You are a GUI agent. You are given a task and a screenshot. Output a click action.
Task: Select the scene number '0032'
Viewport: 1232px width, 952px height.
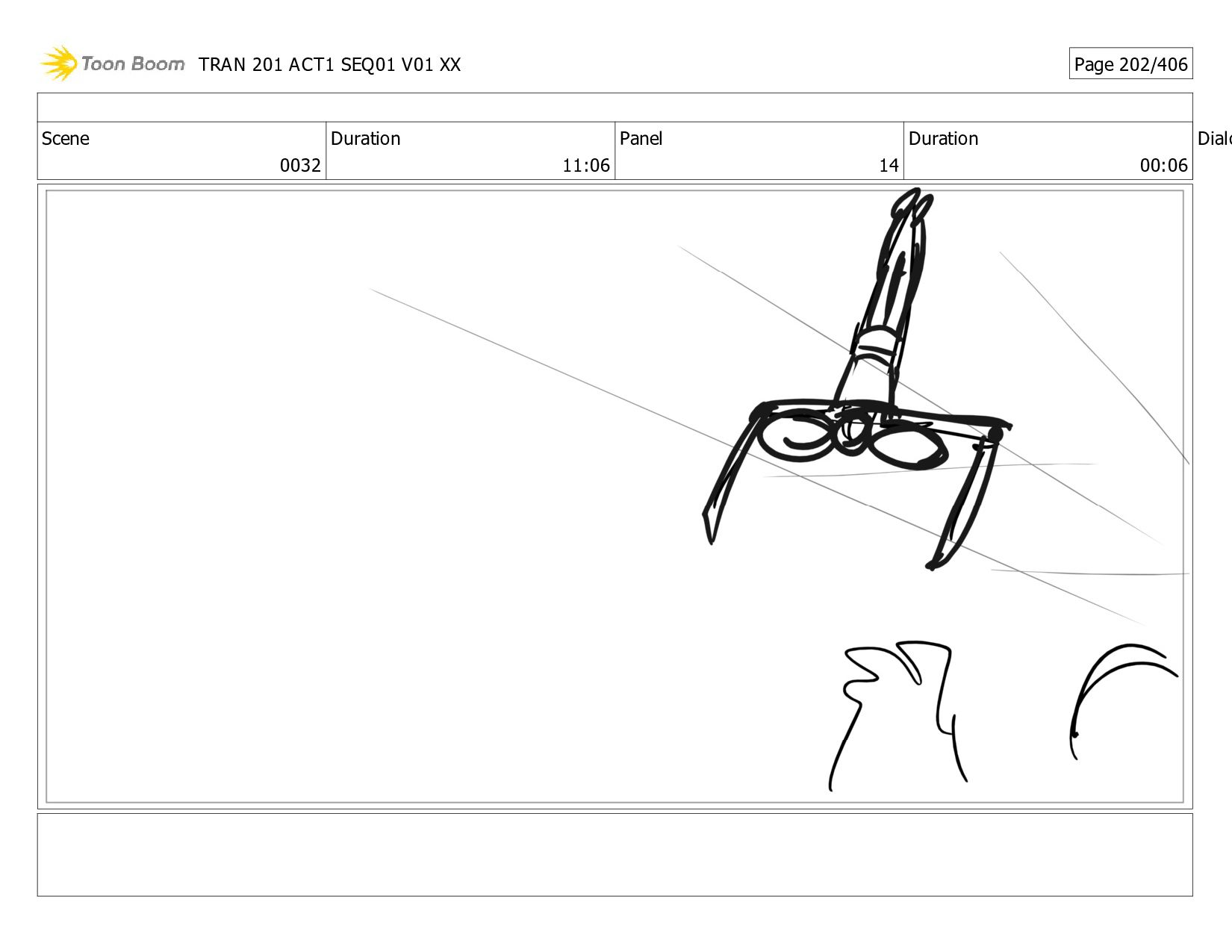pos(300,165)
